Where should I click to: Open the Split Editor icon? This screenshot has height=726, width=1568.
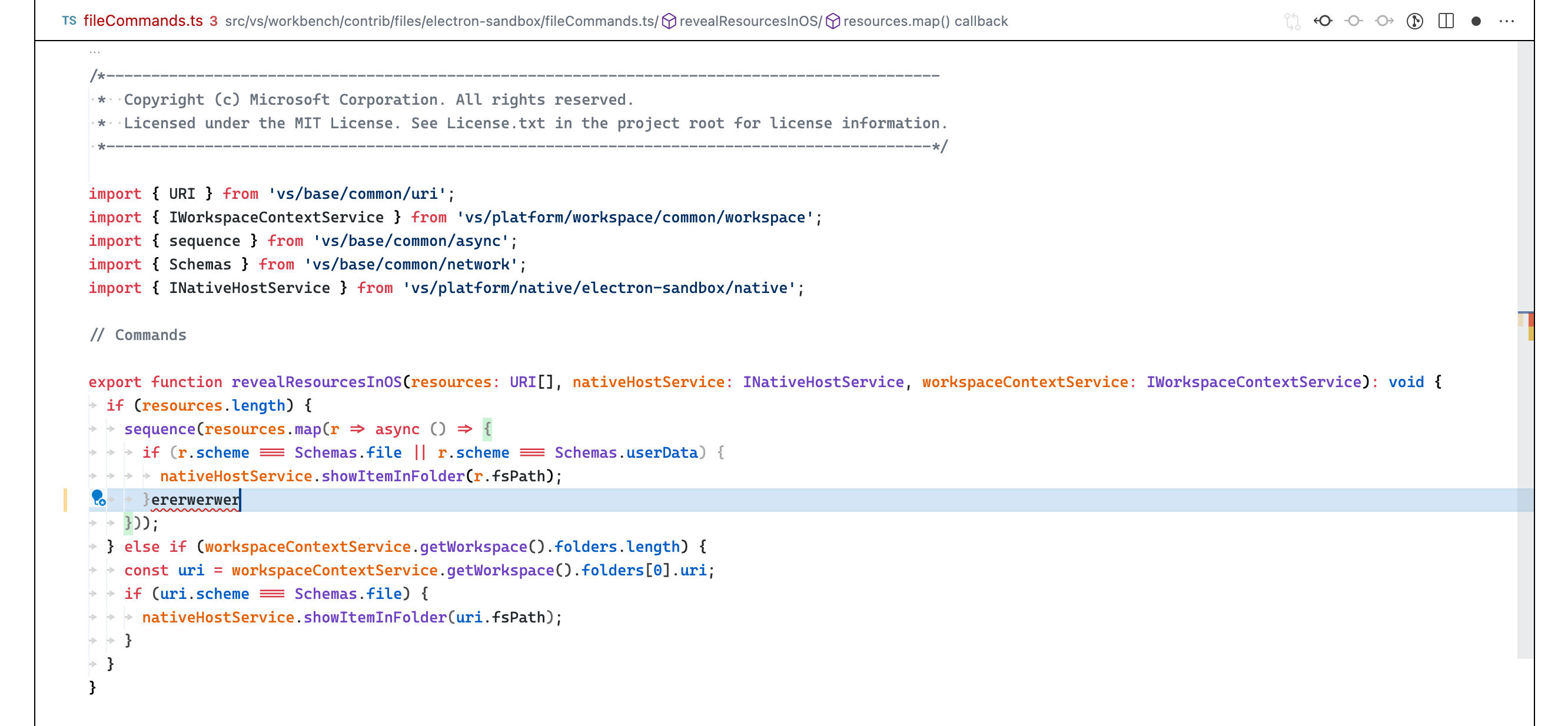1446,21
